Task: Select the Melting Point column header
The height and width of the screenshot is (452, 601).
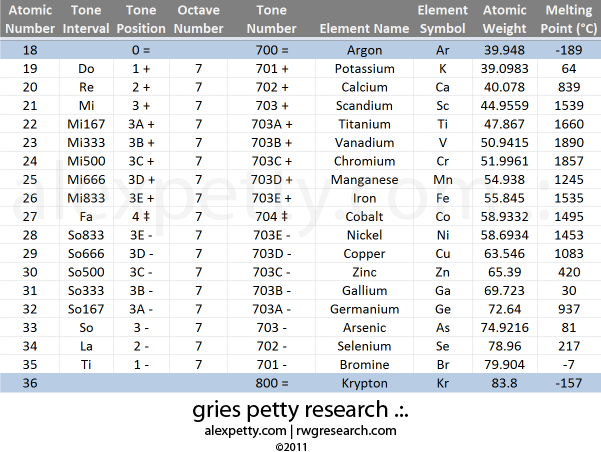Action: click(570, 19)
